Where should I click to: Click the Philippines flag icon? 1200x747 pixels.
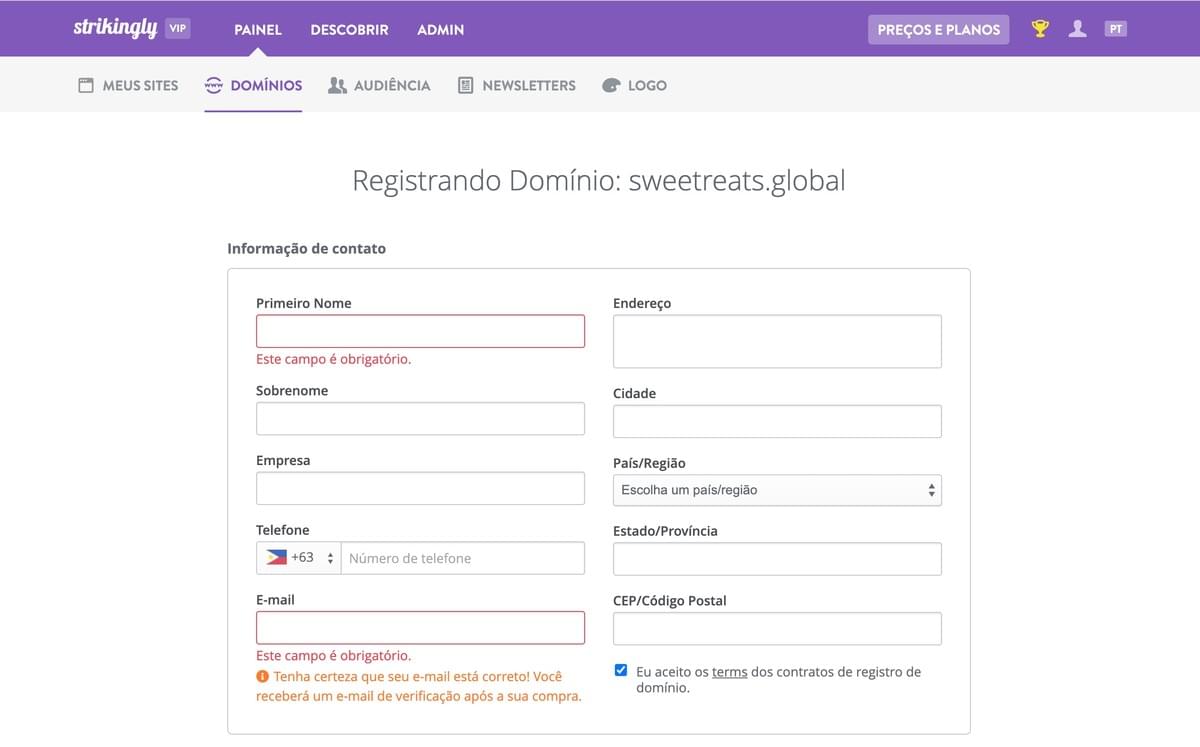coord(275,558)
